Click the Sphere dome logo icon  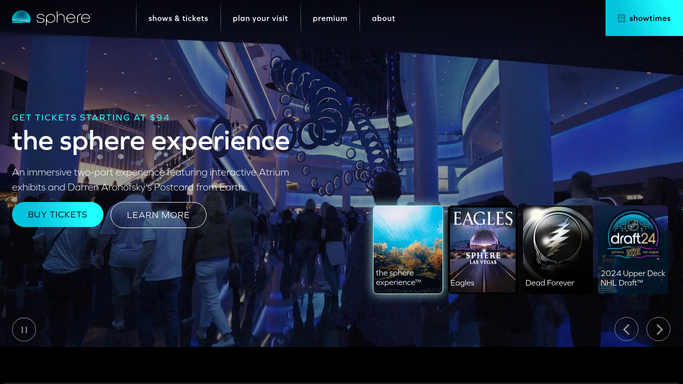pyautogui.click(x=21, y=17)
